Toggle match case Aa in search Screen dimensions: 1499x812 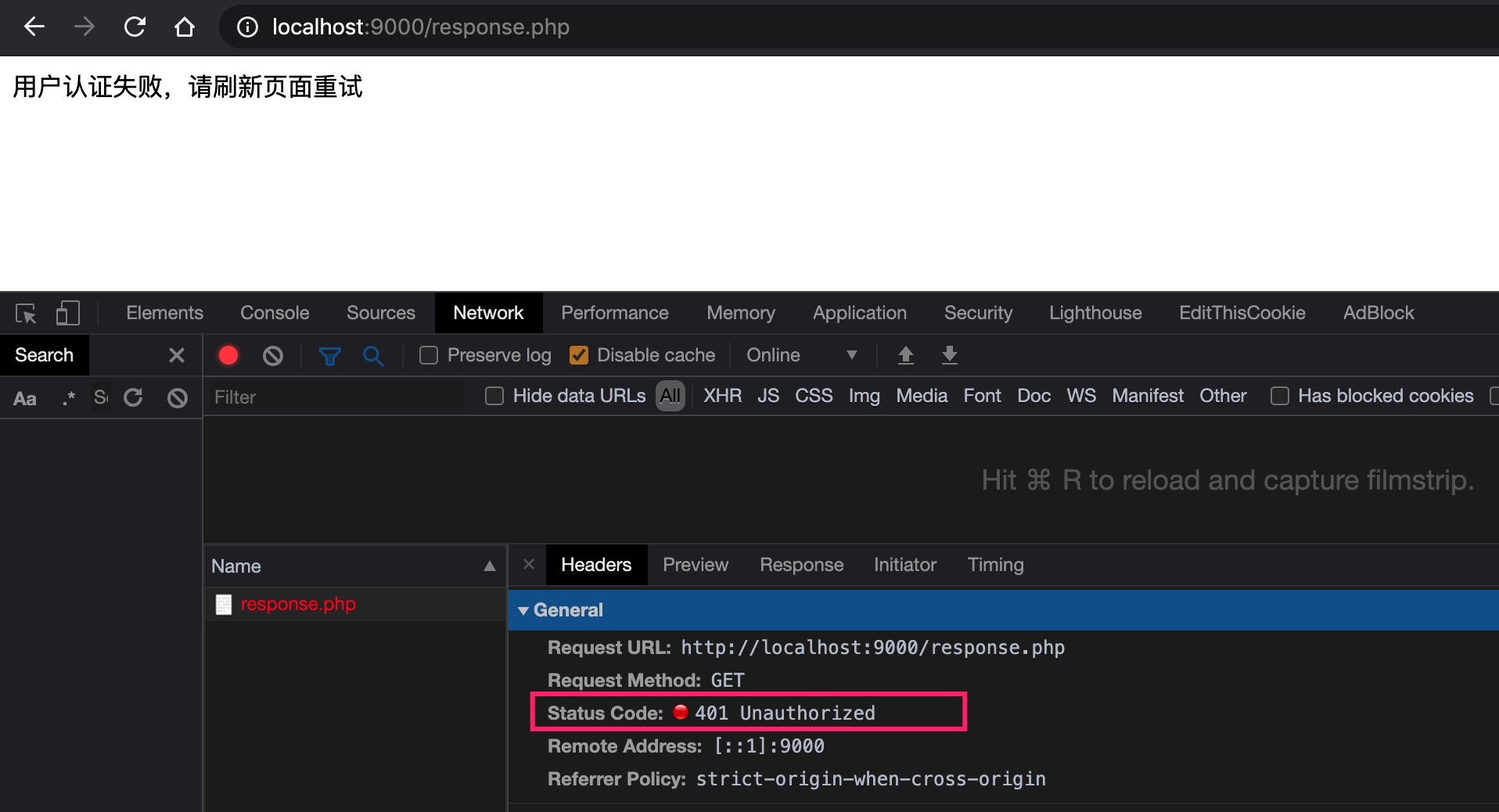point(25,398)
